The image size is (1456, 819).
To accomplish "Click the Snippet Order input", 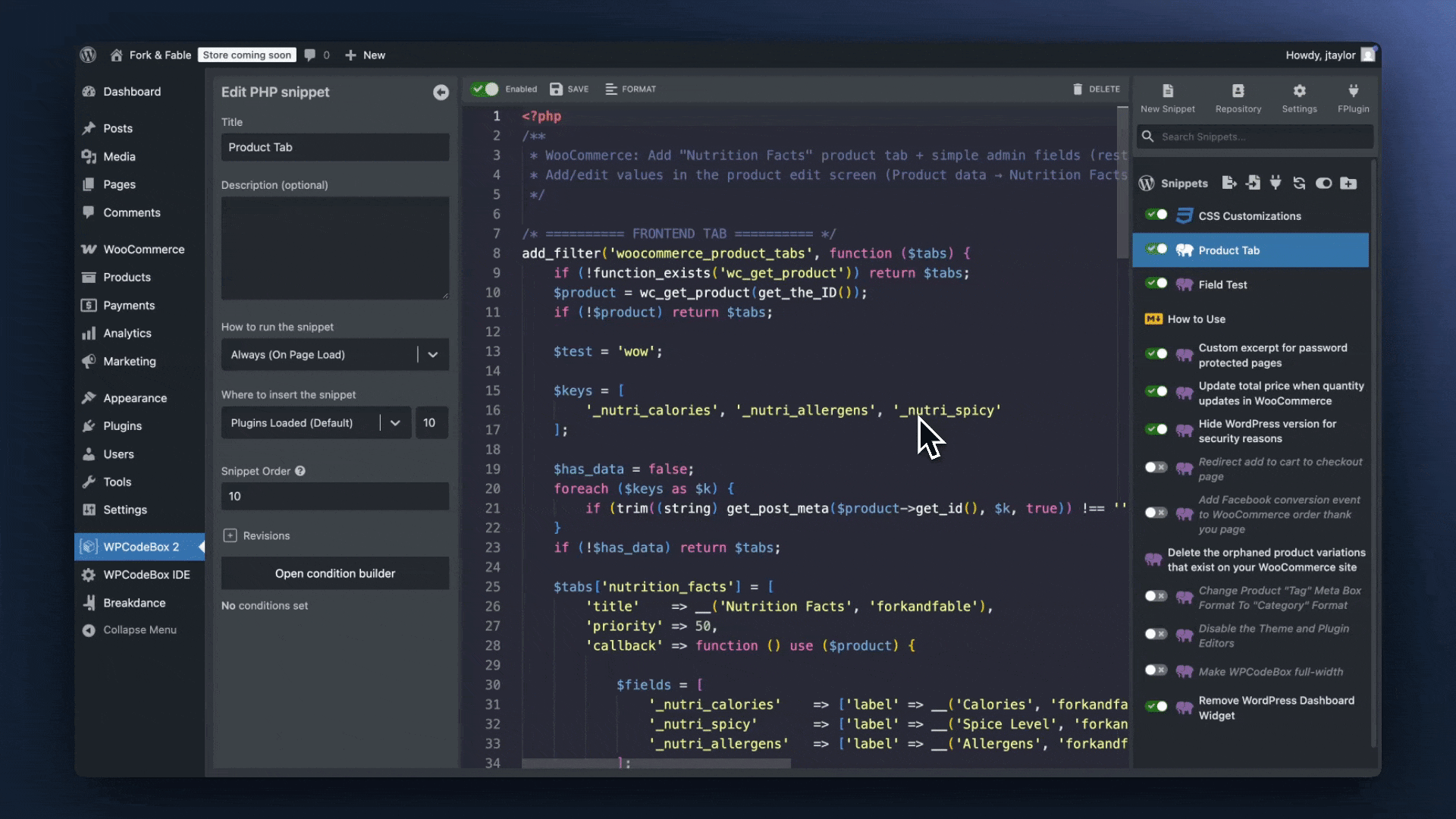I will pos(335,497).
